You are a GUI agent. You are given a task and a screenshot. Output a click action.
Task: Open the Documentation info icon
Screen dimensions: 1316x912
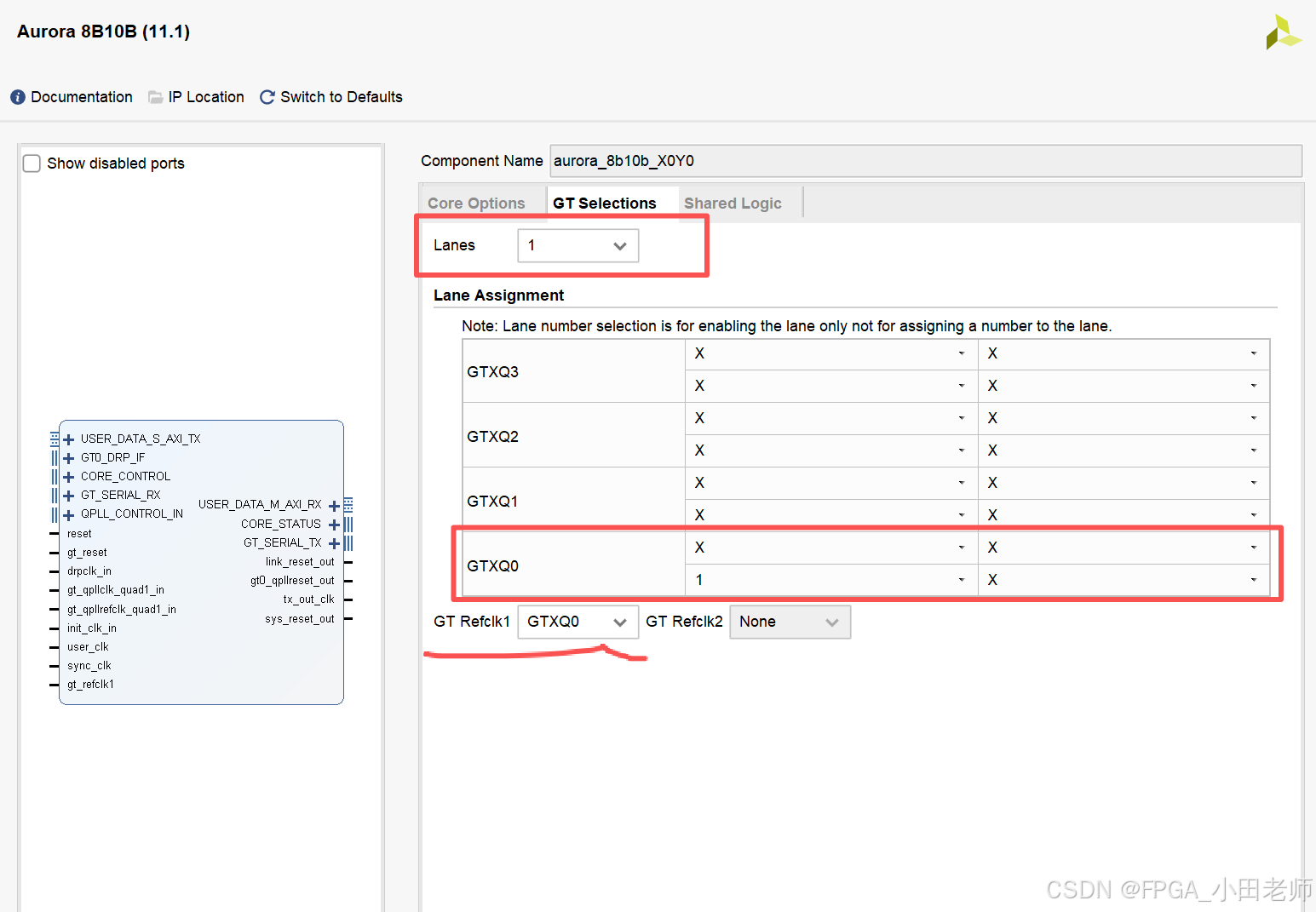[x=18, y=97]
